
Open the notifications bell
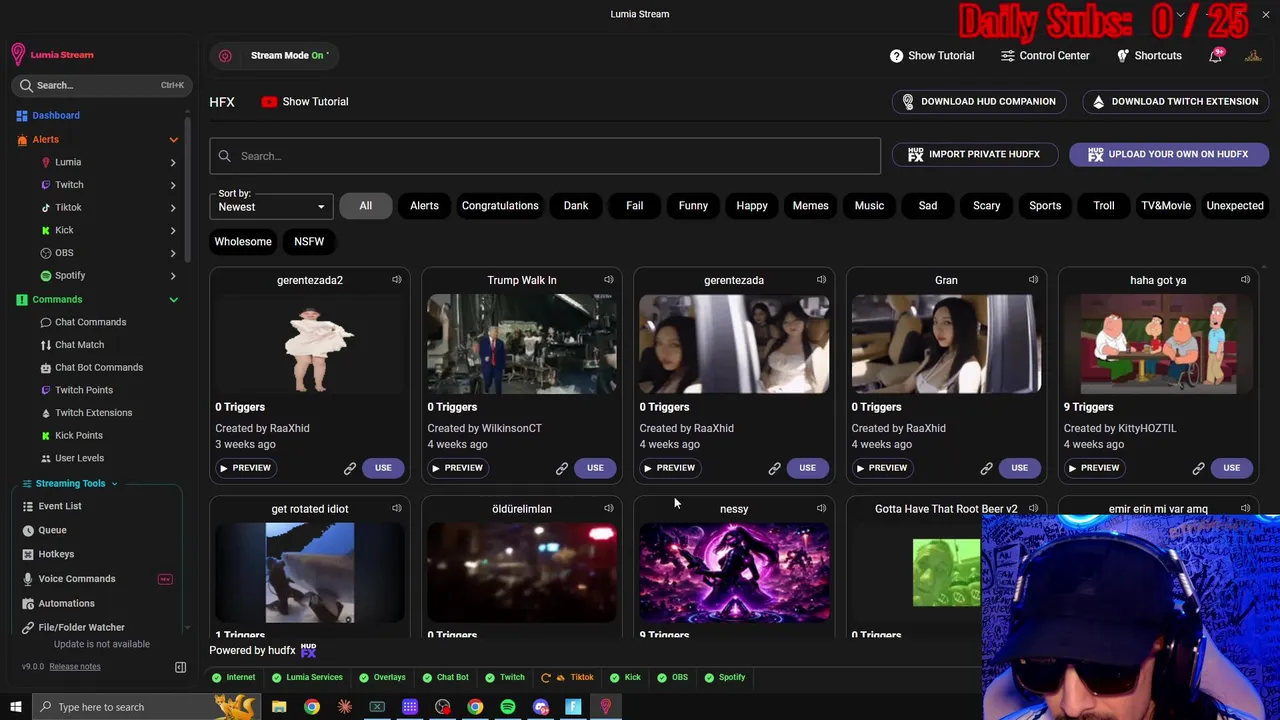coord(1216,55)
